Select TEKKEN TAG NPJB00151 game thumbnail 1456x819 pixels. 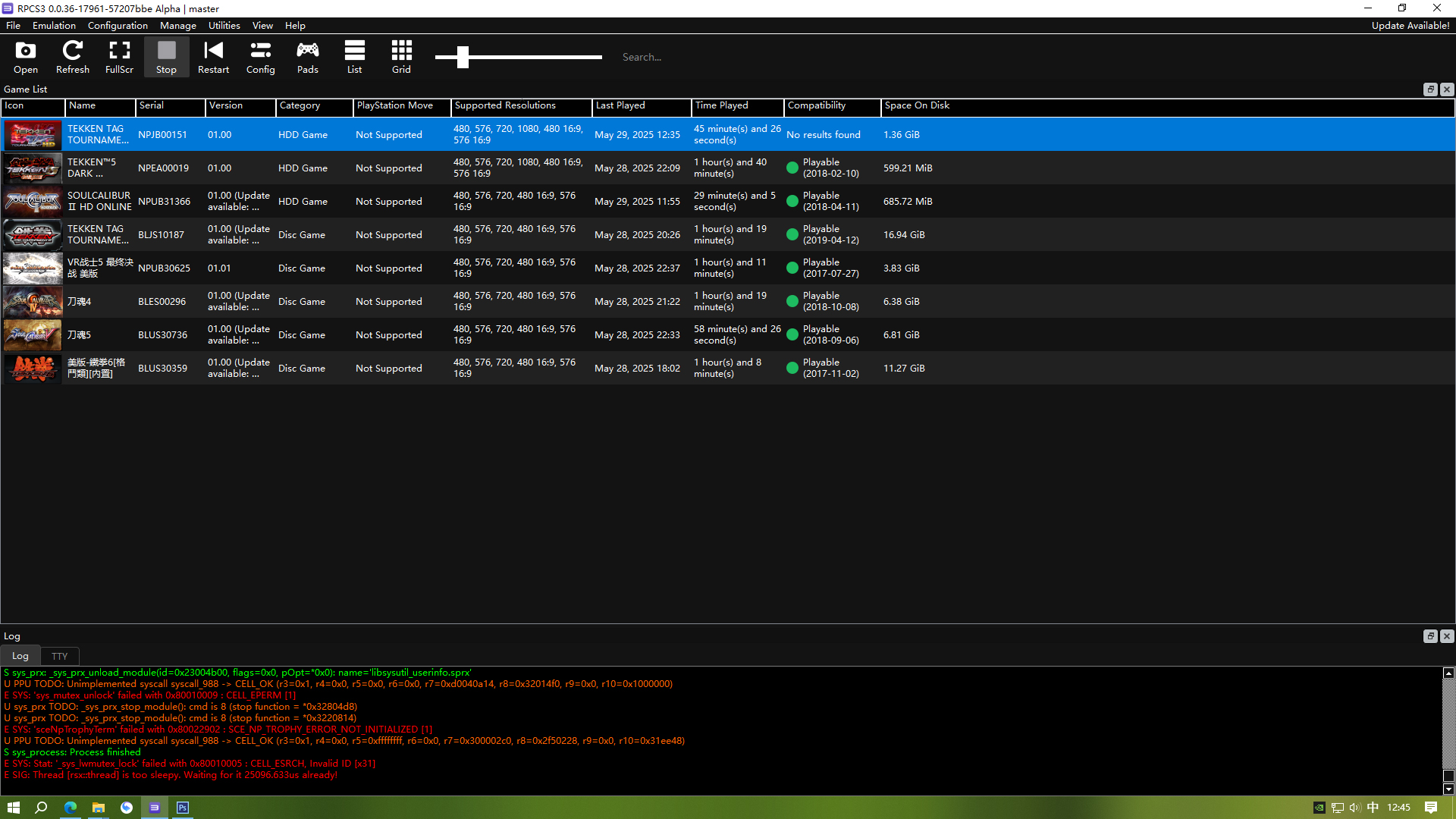pyautogui.click(x=33, y=135)
